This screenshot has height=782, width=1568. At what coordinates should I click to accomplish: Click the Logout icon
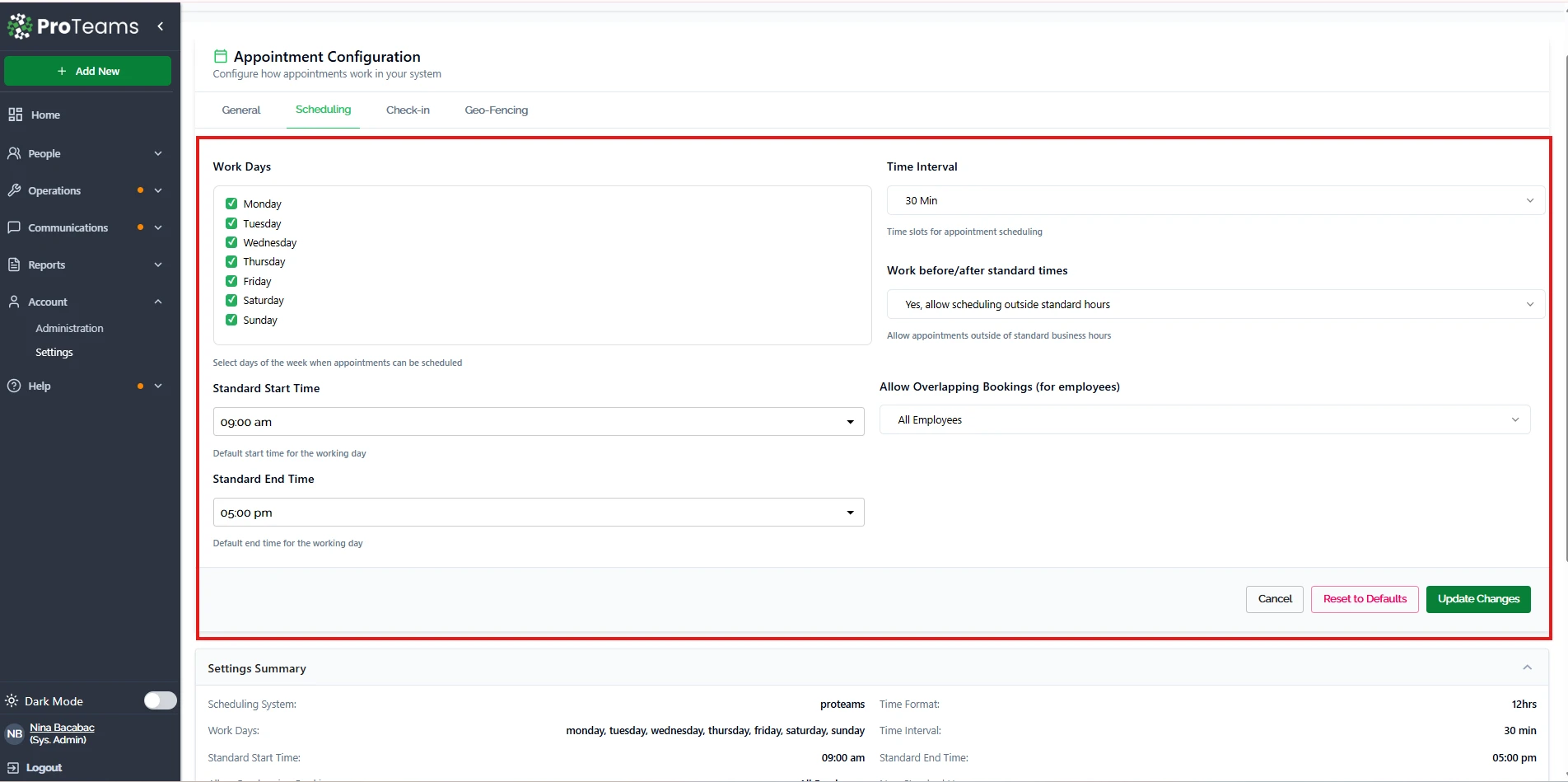click(13, 767)
